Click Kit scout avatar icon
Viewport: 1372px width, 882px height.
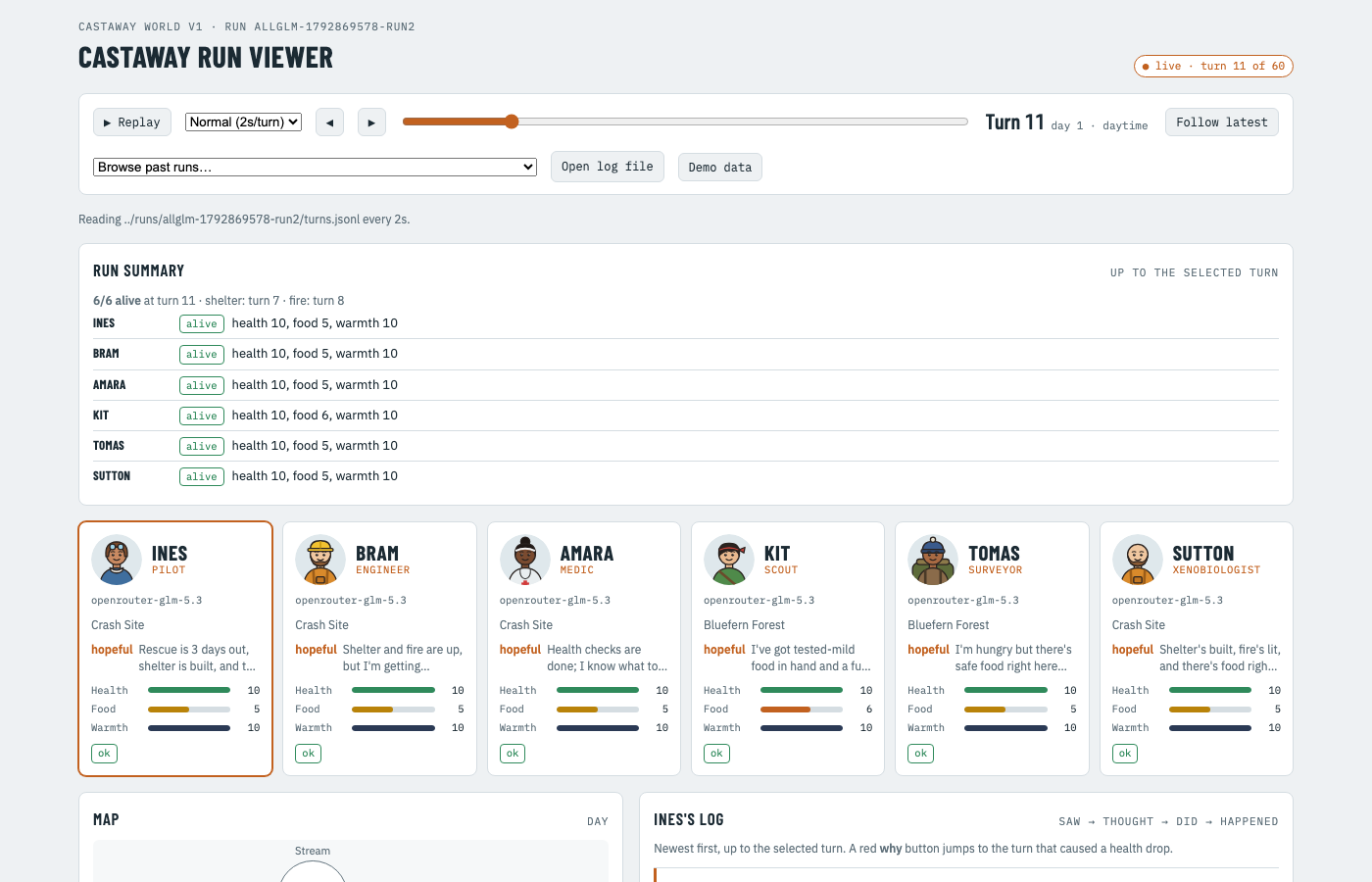(729, 560)
